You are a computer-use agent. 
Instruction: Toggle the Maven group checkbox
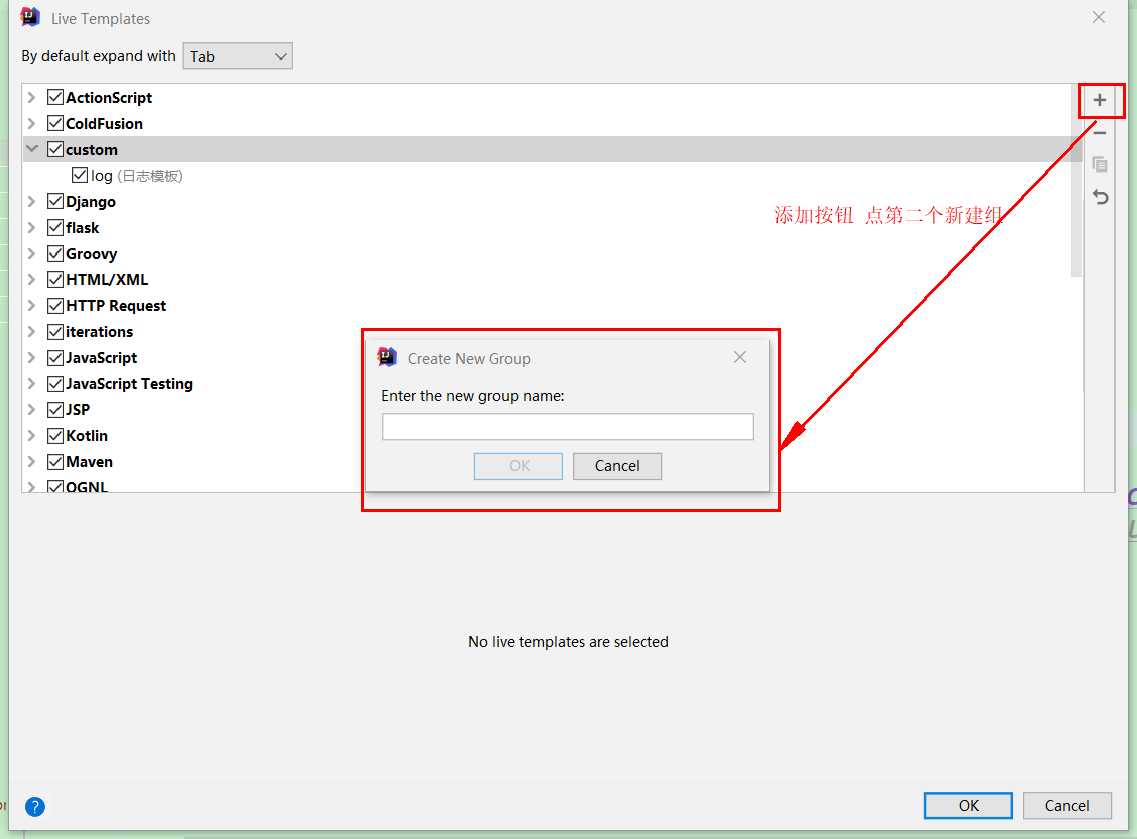point(55,462)
